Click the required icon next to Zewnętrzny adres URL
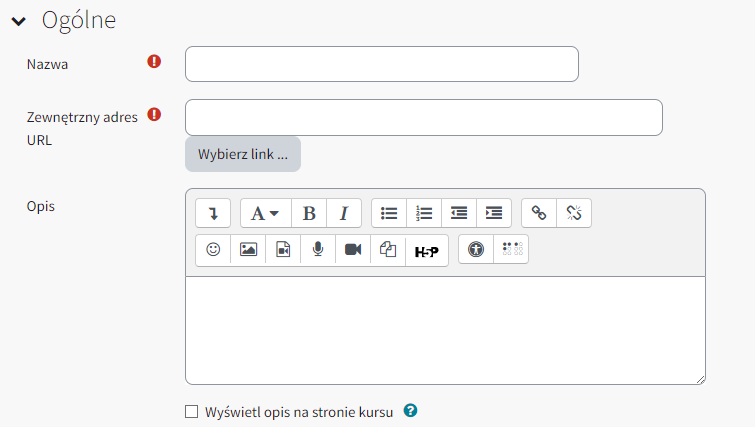The width and height of the screenshot is (755, 427). tap(154, 115)
